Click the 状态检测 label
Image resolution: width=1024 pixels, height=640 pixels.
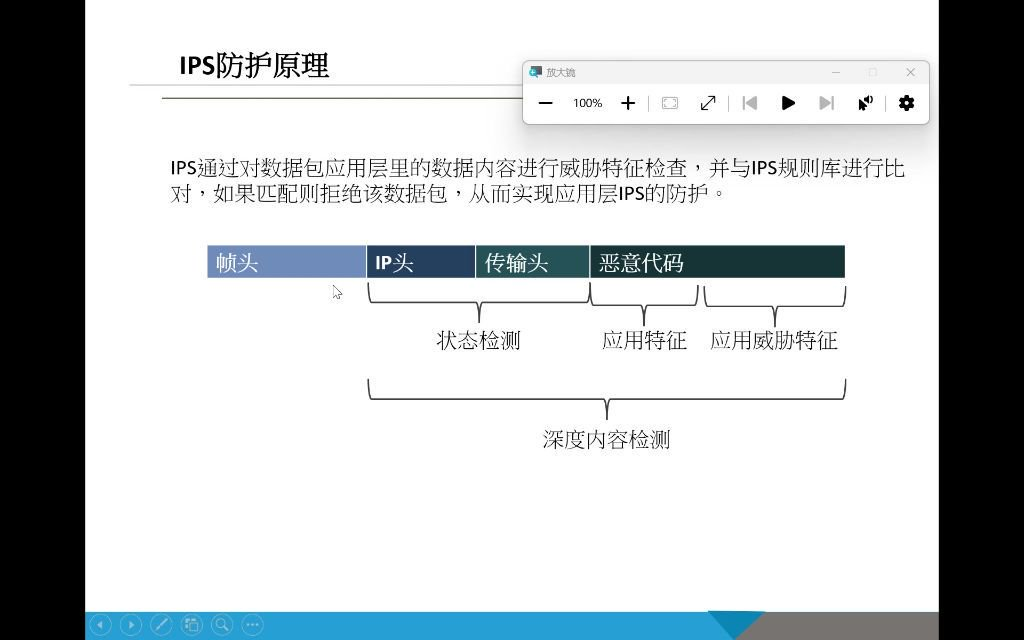click(478, 340)
